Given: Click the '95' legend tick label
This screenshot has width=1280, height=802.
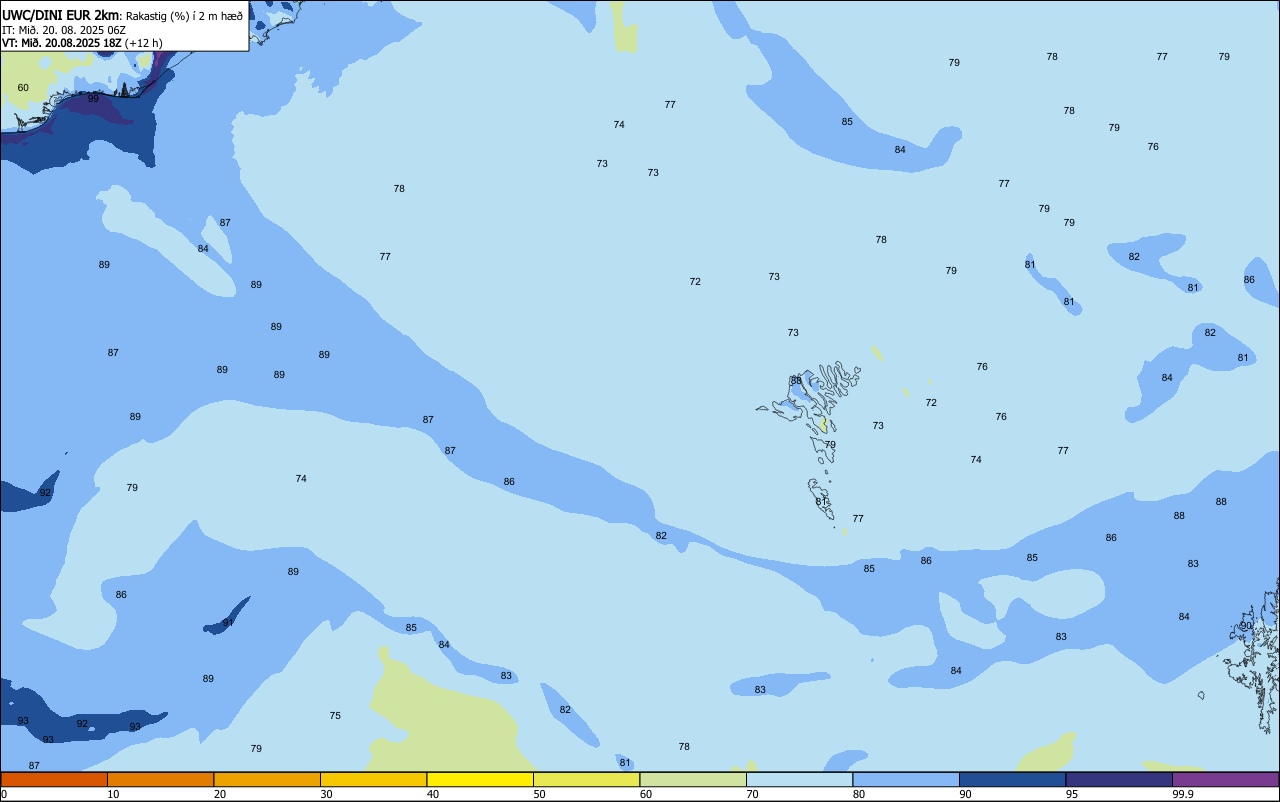Looking at the screenshot, I should pos(1072,794).
